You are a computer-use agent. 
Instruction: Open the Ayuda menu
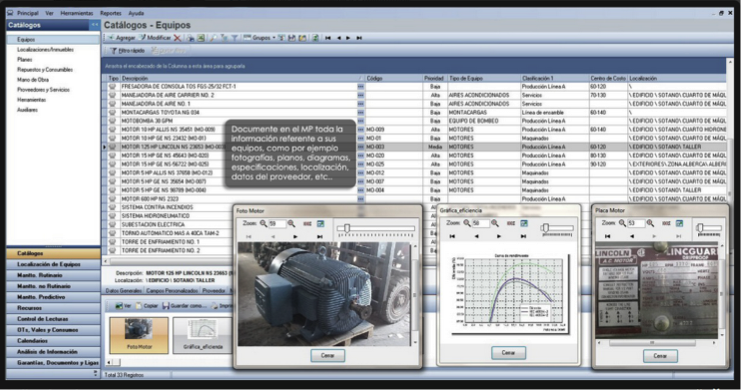[x=136, y=13]
